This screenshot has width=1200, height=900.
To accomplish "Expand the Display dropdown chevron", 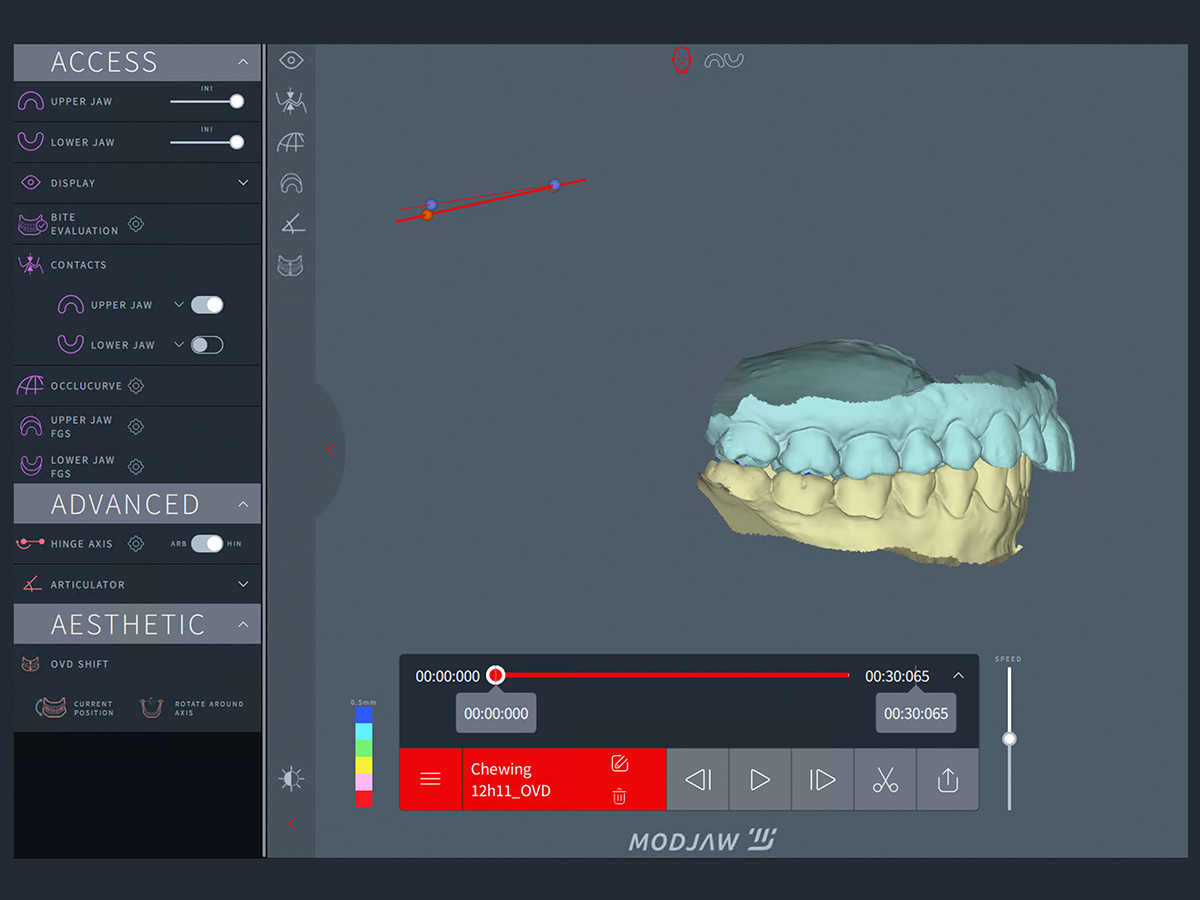I will point(243,183).
